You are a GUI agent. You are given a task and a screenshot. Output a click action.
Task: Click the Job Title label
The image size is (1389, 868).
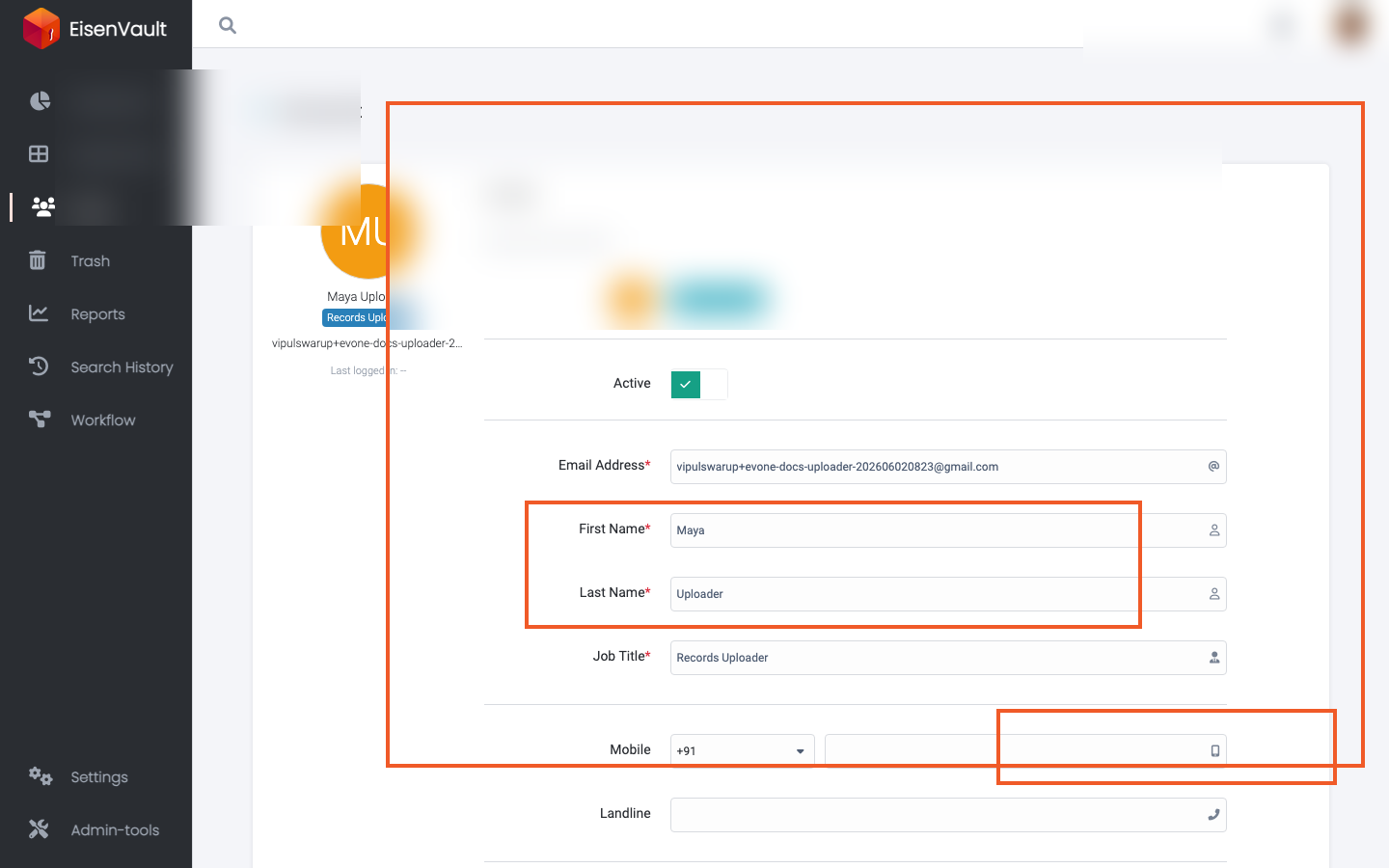click(621, 656)
